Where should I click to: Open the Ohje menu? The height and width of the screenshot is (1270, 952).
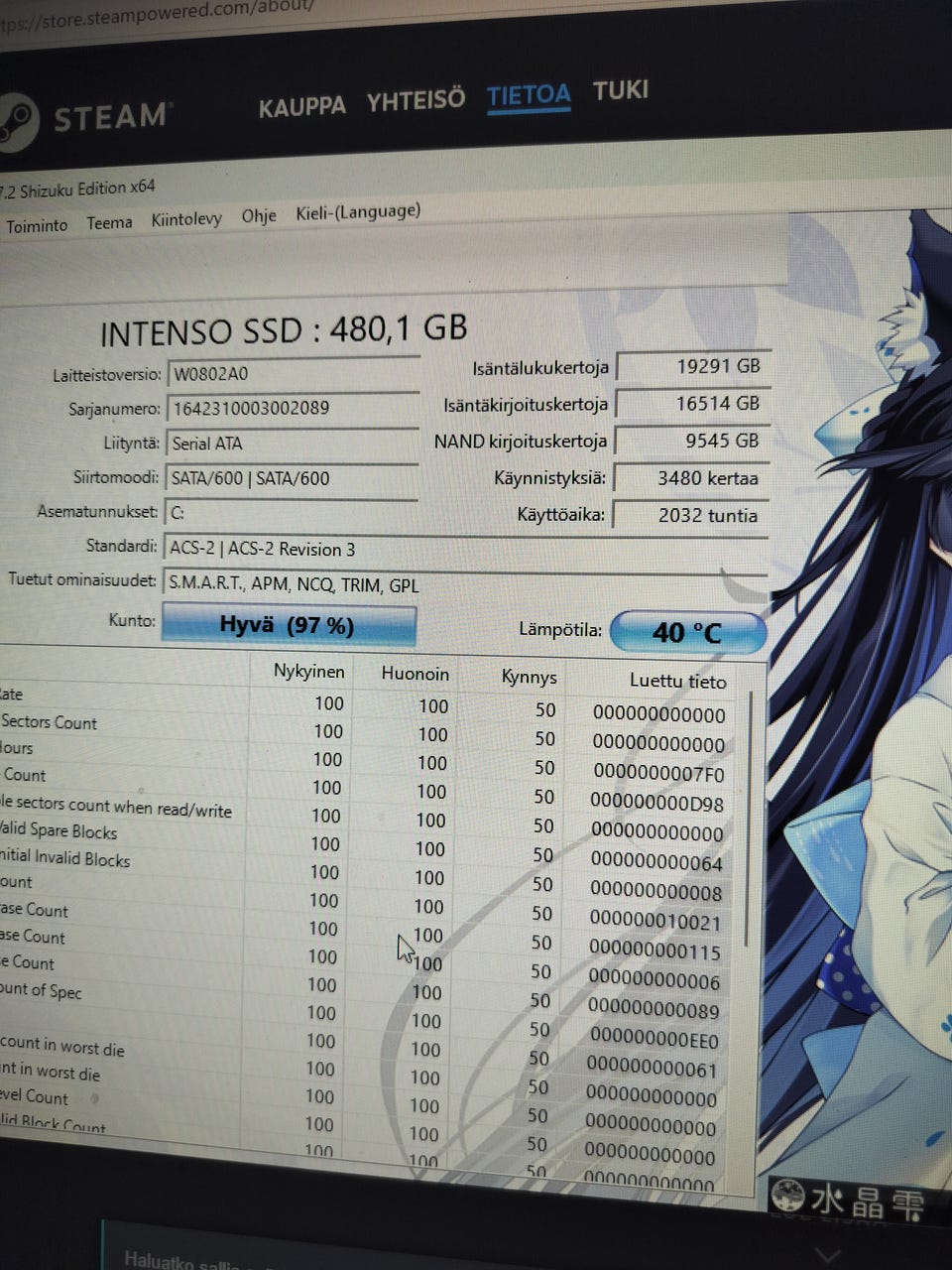click(259, 215)
